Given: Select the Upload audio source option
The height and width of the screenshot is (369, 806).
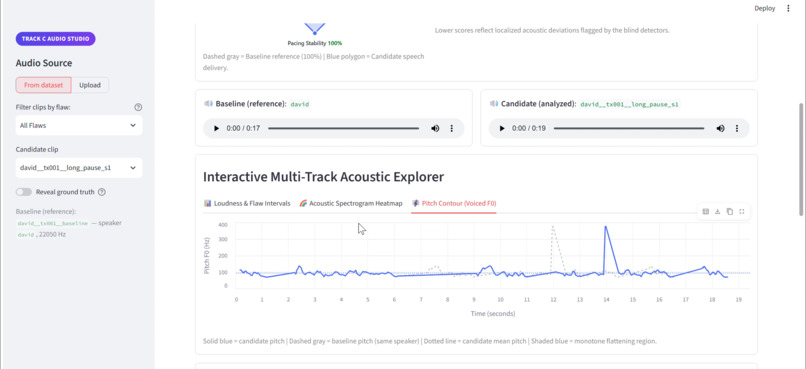Looking at the screenshot, I should 90,85.
